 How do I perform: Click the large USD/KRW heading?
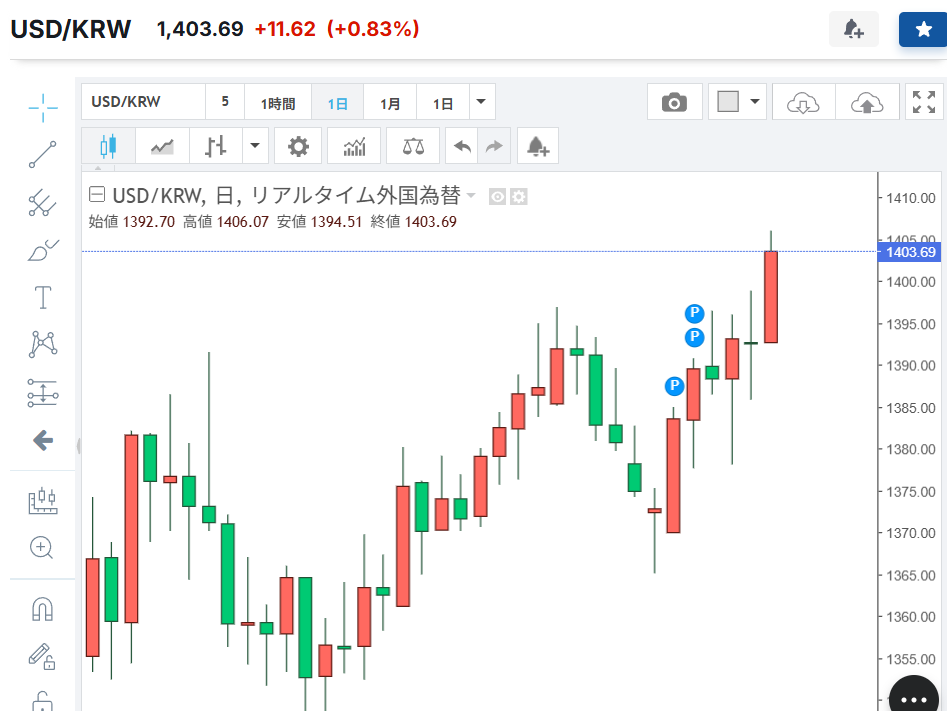(x=71, y=29)
